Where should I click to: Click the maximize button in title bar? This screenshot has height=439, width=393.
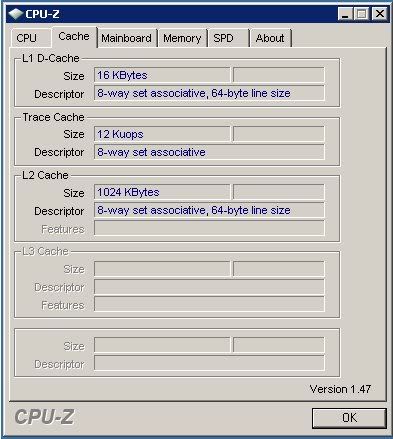click(x=362, y=14)
